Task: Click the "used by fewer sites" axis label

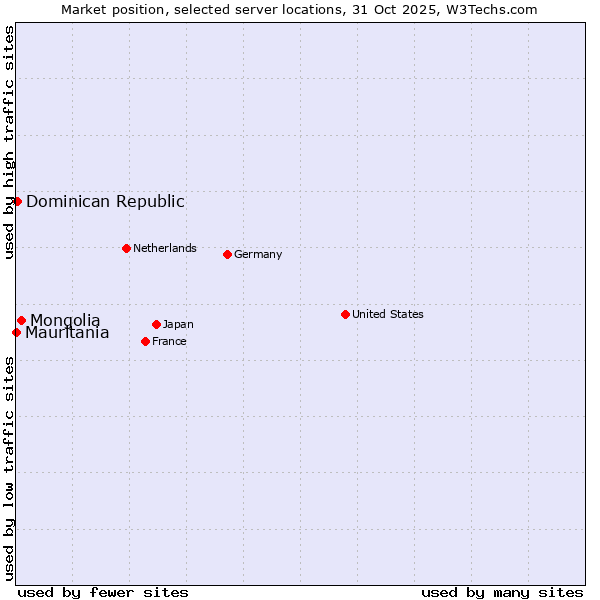Action: [x=103, y=592]
